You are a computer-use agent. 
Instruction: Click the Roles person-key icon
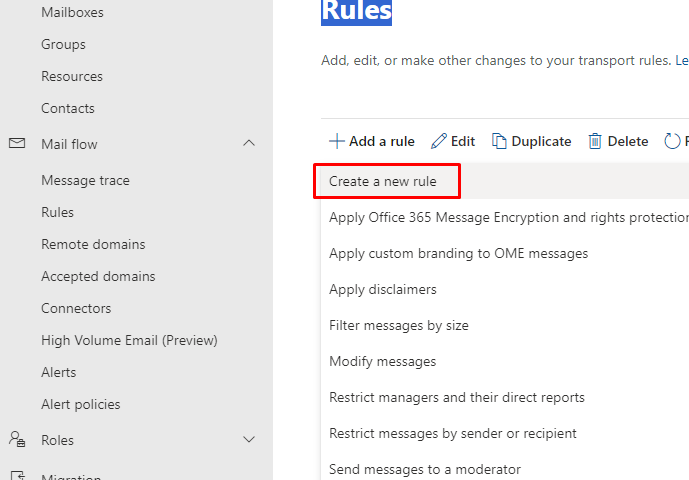pyautogui.click(x=17, y=440)
